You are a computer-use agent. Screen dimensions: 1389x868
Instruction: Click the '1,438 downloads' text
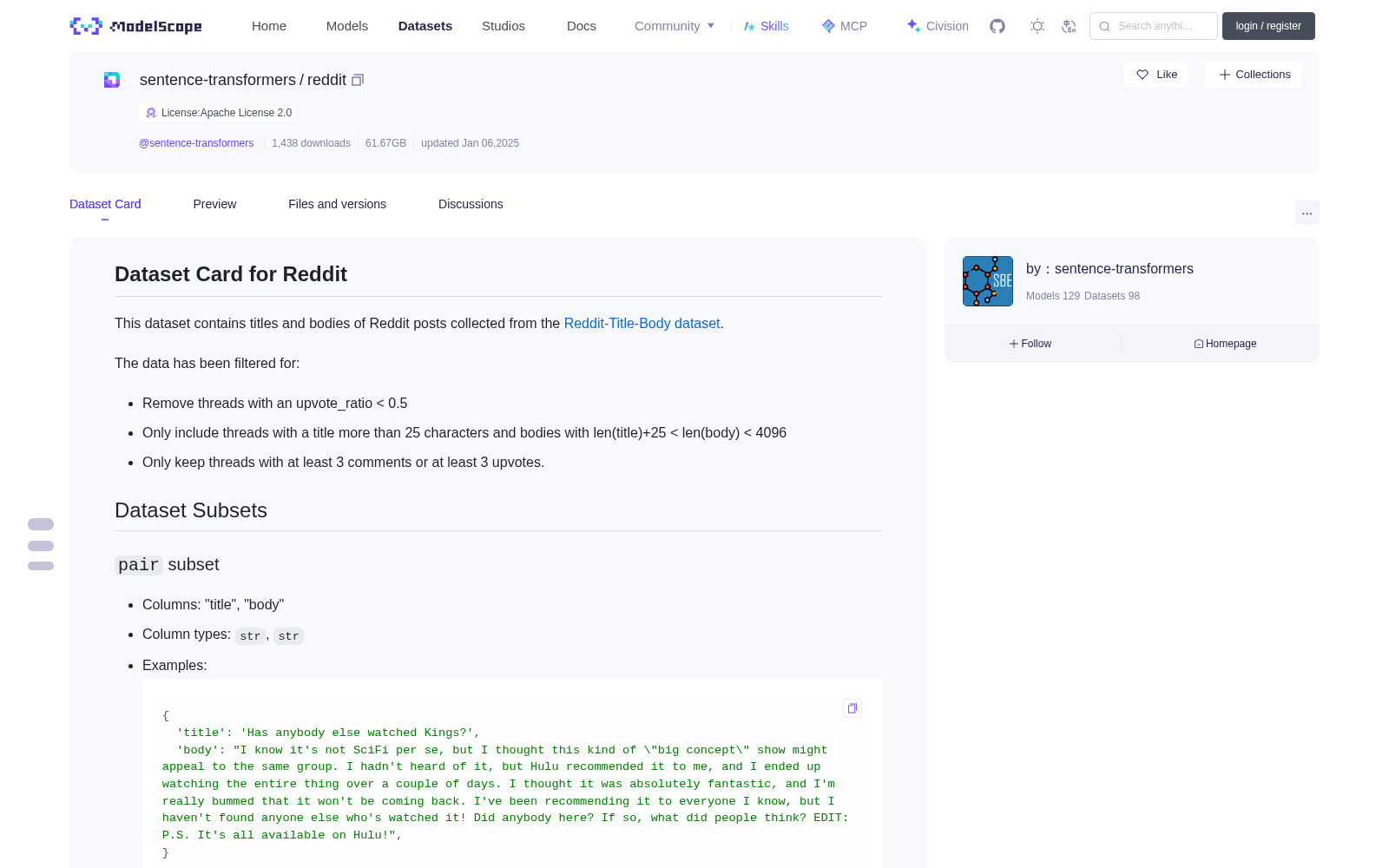point(311,143)
